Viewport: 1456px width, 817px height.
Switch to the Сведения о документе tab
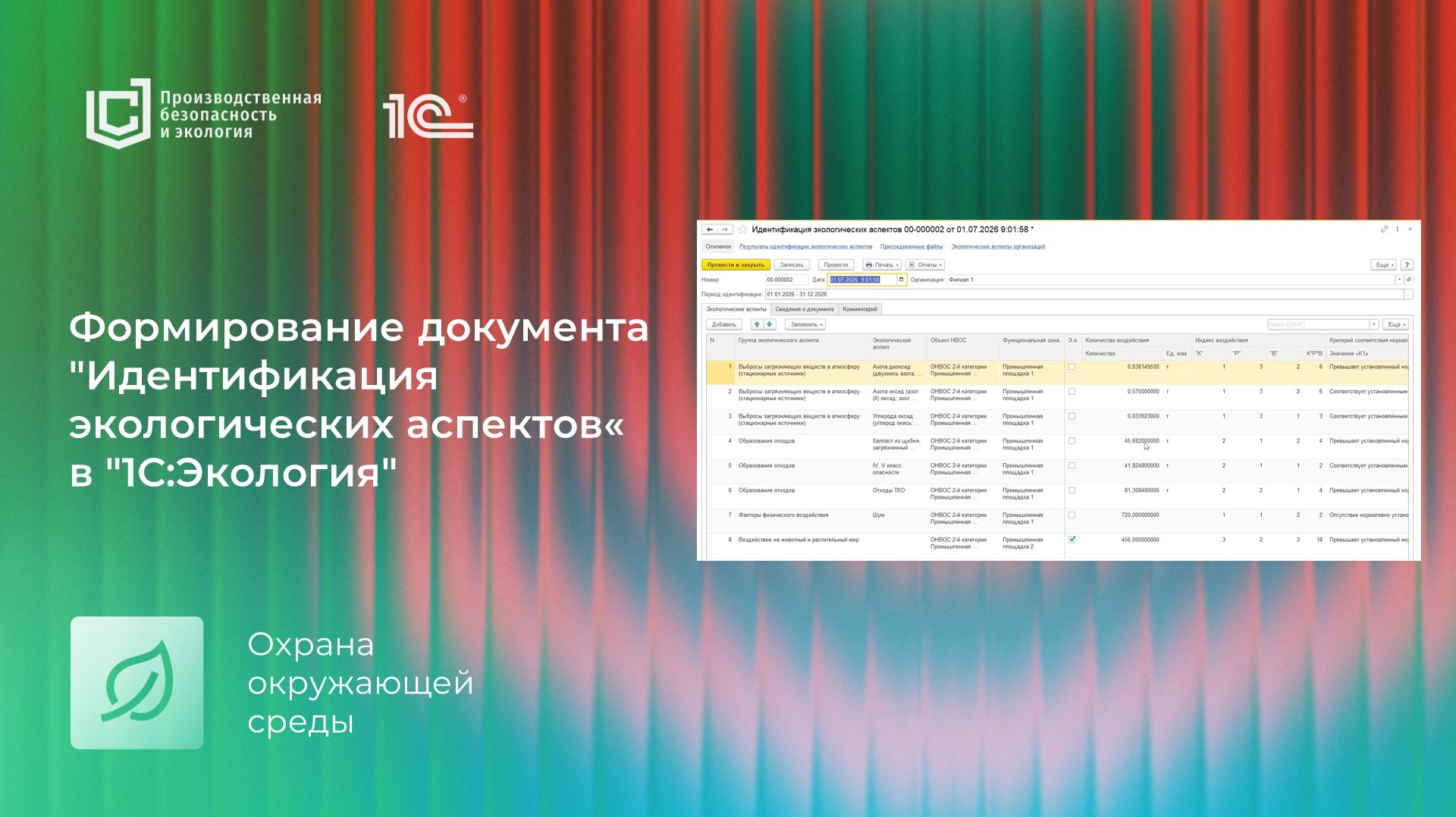pos(805,309)
